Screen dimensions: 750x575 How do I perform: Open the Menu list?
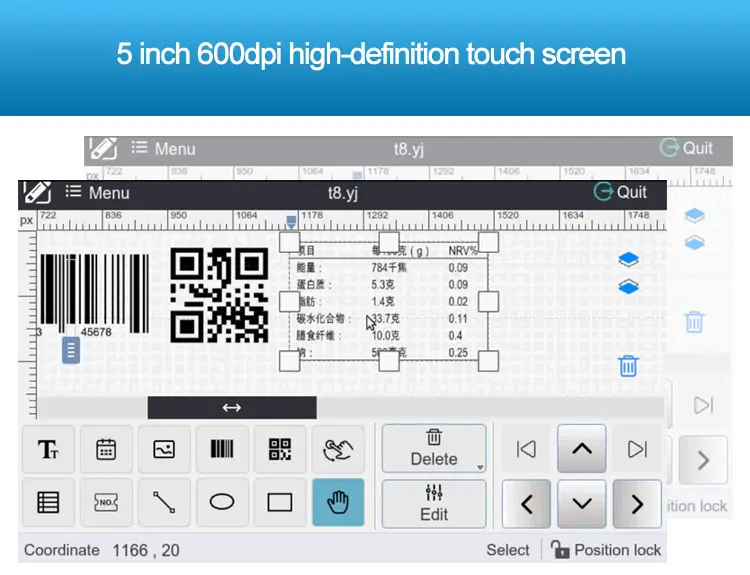pos(98,193)
